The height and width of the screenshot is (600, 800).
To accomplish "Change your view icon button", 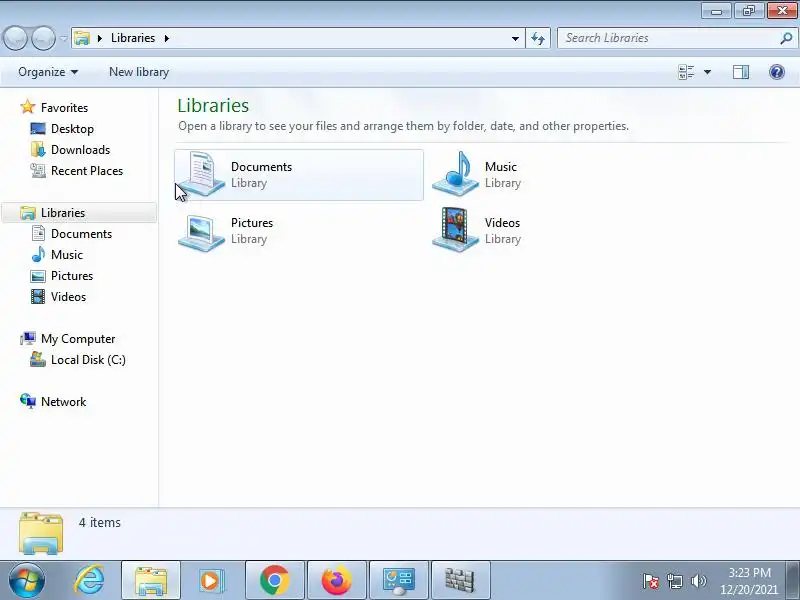I will pyautogui.click(x=686, y=72).
